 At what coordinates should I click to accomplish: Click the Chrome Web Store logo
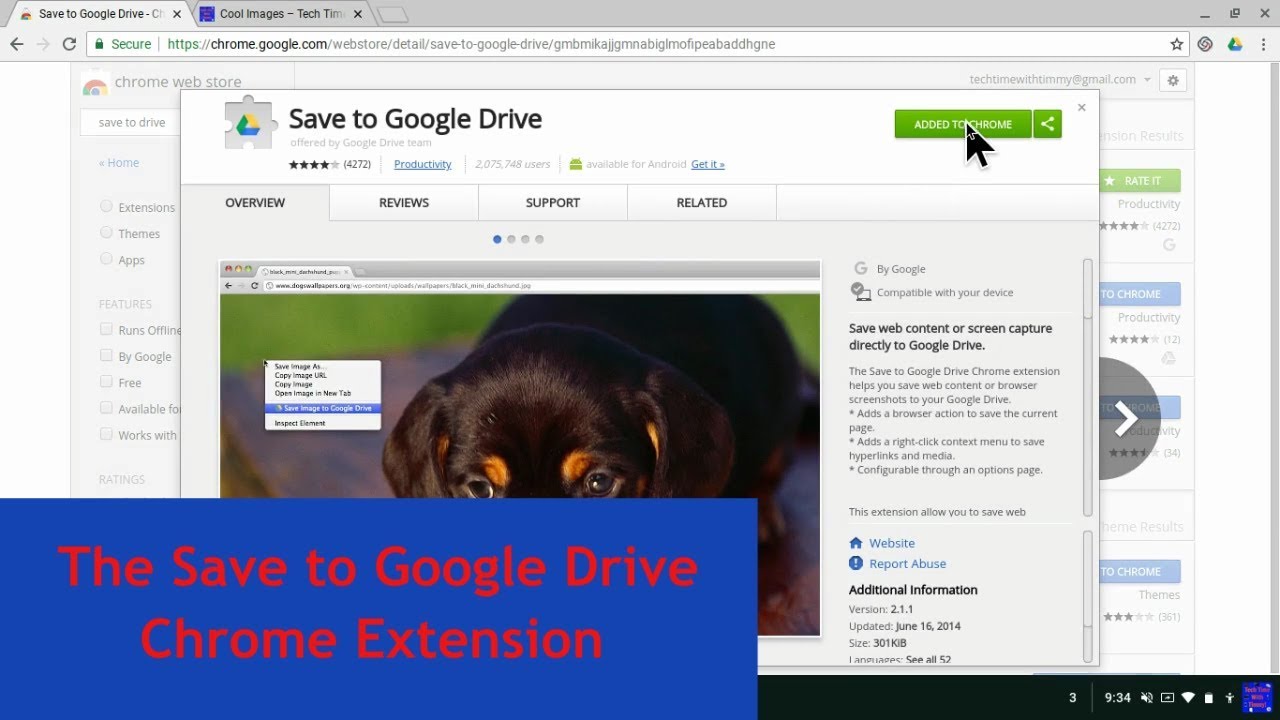[95, 84]
